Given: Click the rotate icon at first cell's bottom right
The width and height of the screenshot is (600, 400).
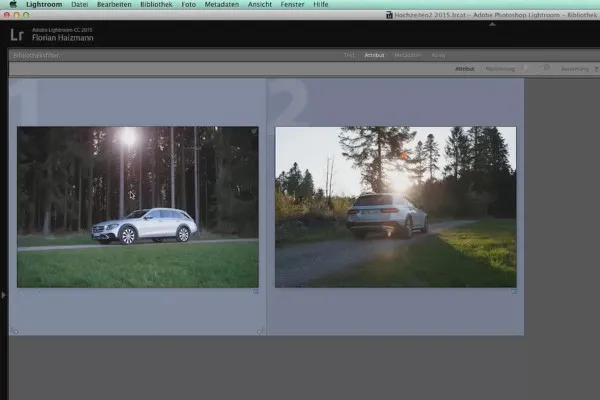Looking at the screenshot, I should pyautogui.click(x=260, y=331).
